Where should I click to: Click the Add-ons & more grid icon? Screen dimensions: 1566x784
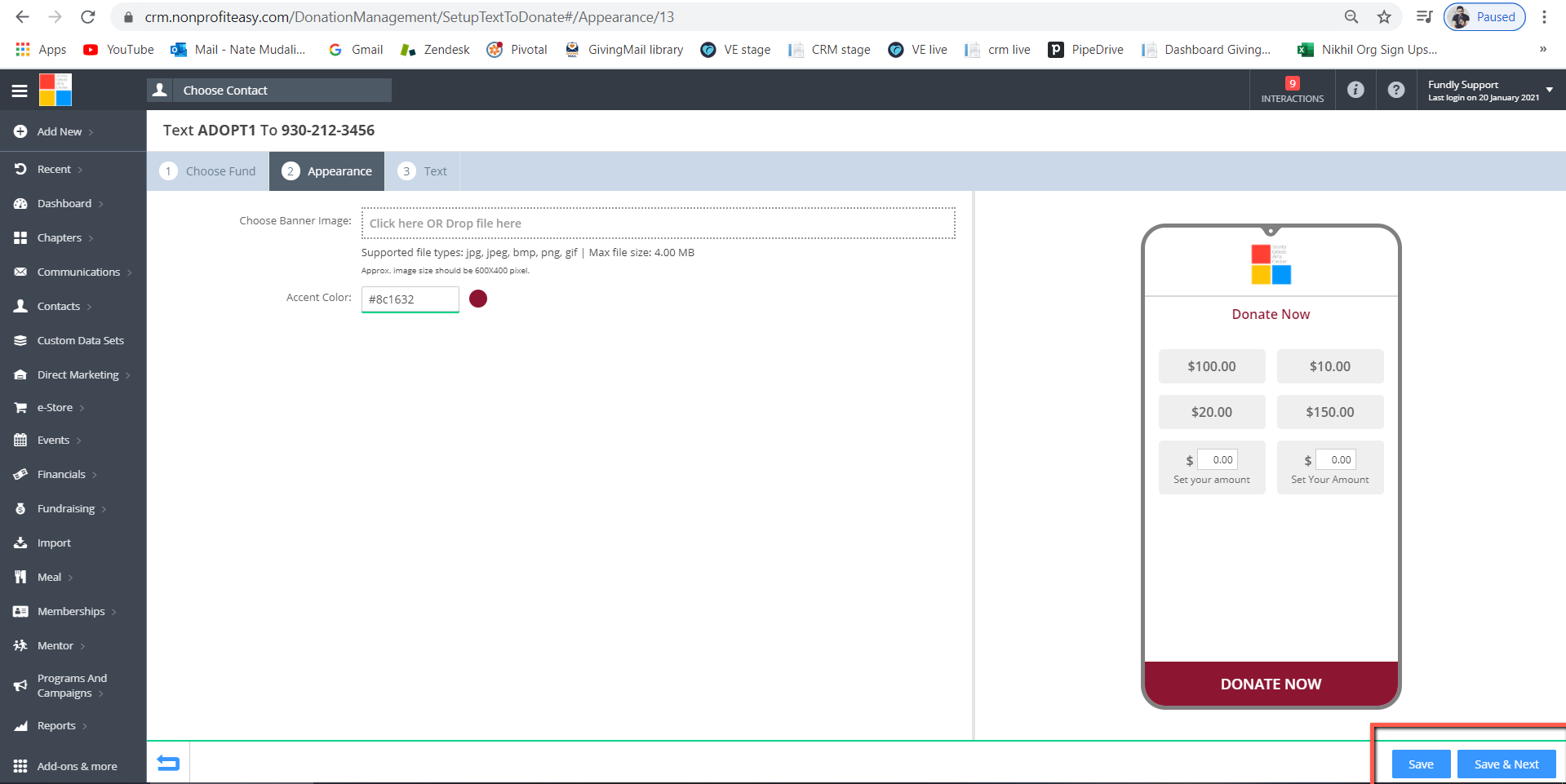tap(20, 766)
